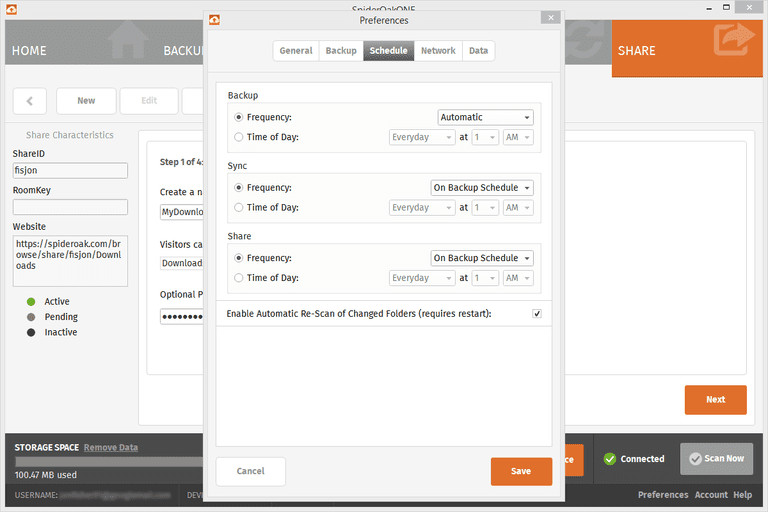The width and height of the screenshot is (768, 512).
Task: Click ShareID field containing fisjon
Action: (x=70, y=171)
